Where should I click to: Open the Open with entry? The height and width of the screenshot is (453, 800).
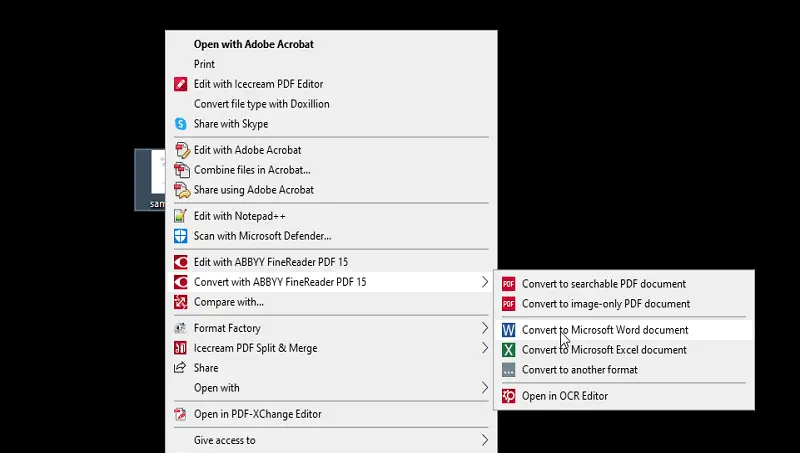click(332, 388)
